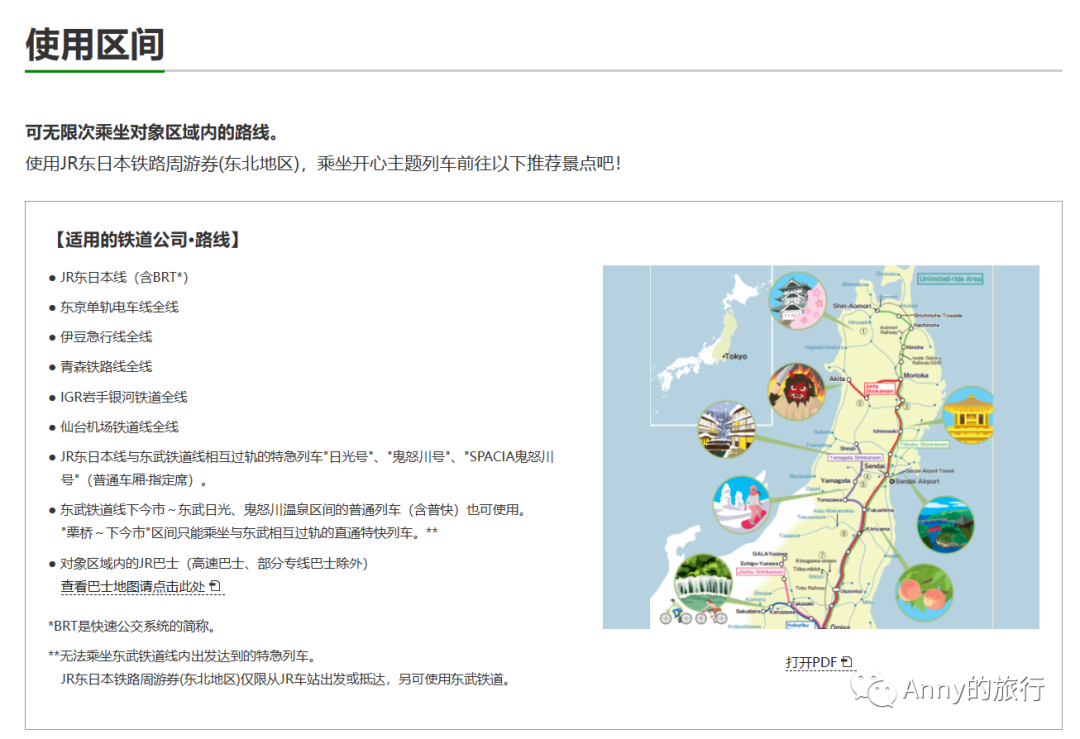Click the list item 伊豆急行线全线
The image size is (1080, 739).
106,336
